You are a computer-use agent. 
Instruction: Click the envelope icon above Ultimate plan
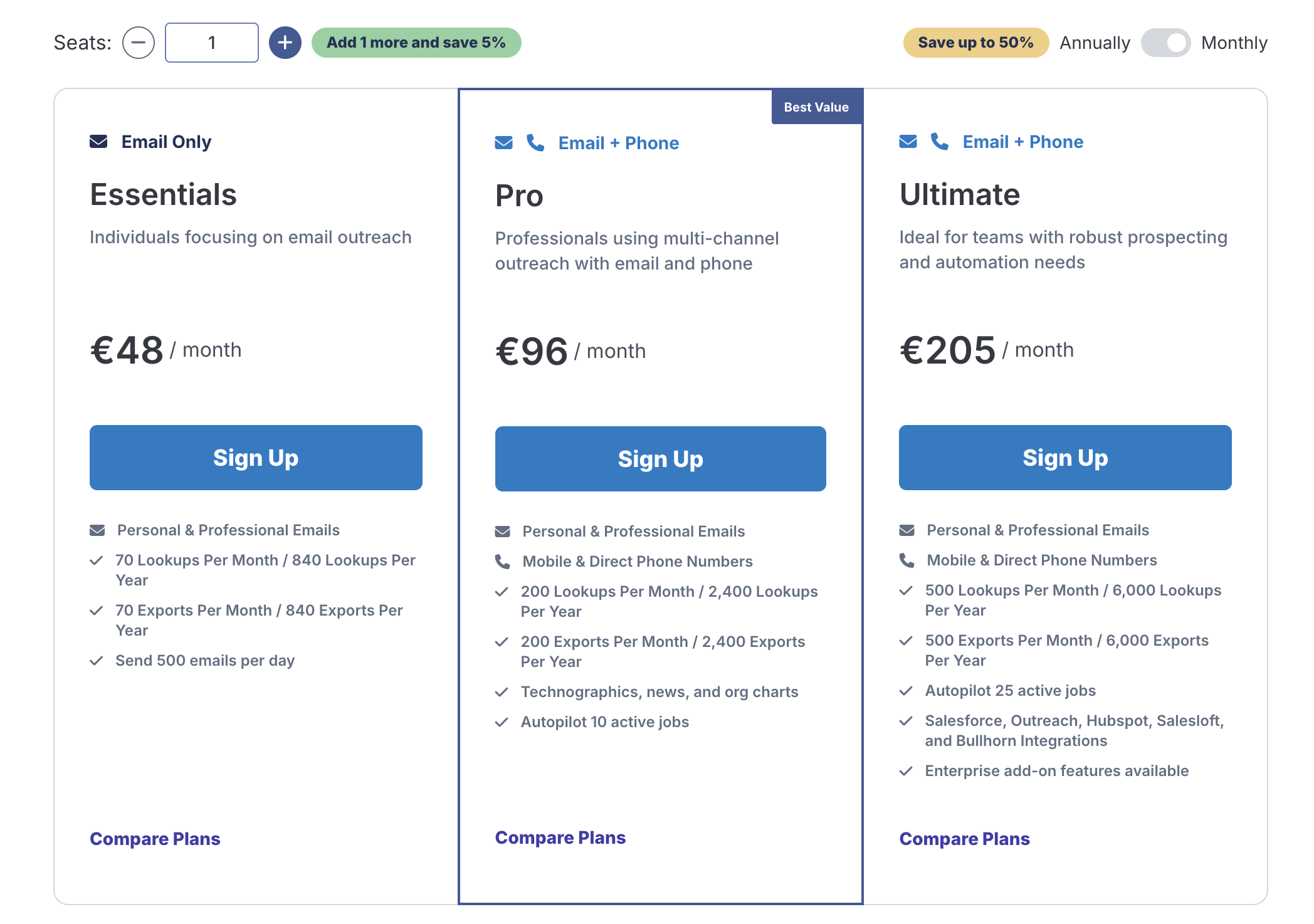[908, 142]
